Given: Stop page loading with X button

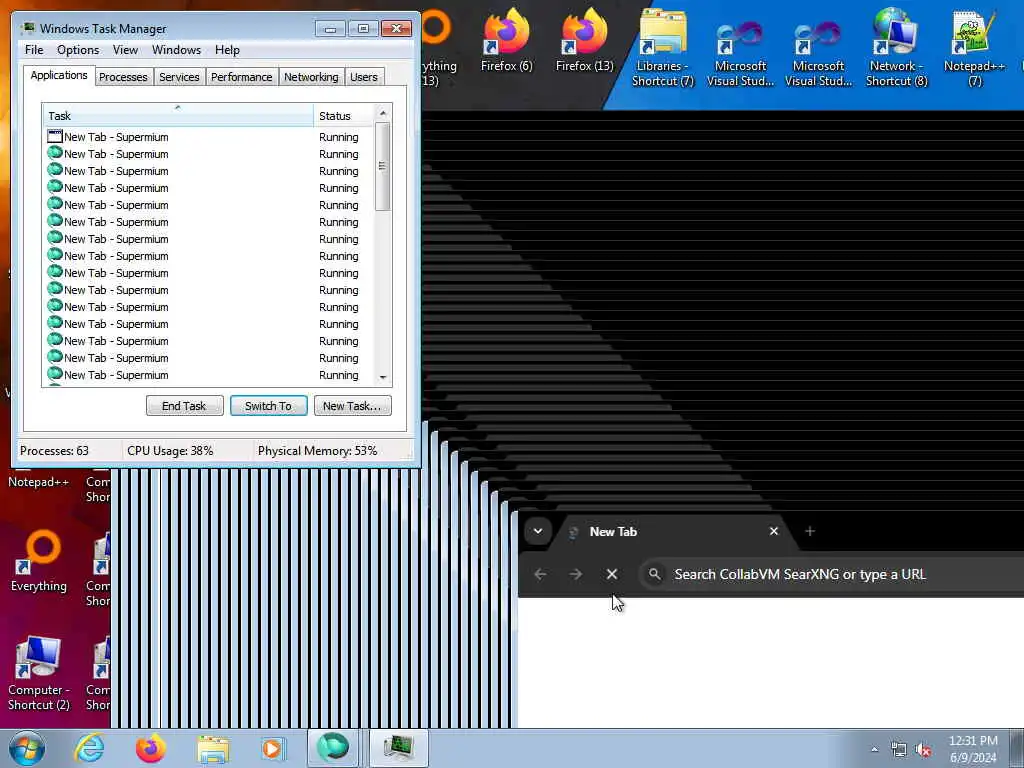Looking at the screenshot, I should (x=612, y=574).
